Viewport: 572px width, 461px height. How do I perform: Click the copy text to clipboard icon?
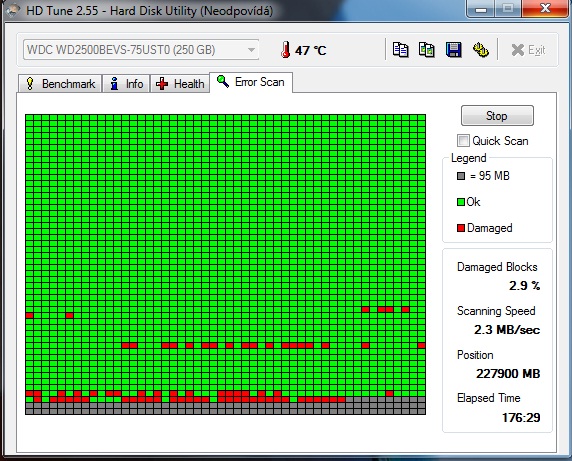pos(400,50)
